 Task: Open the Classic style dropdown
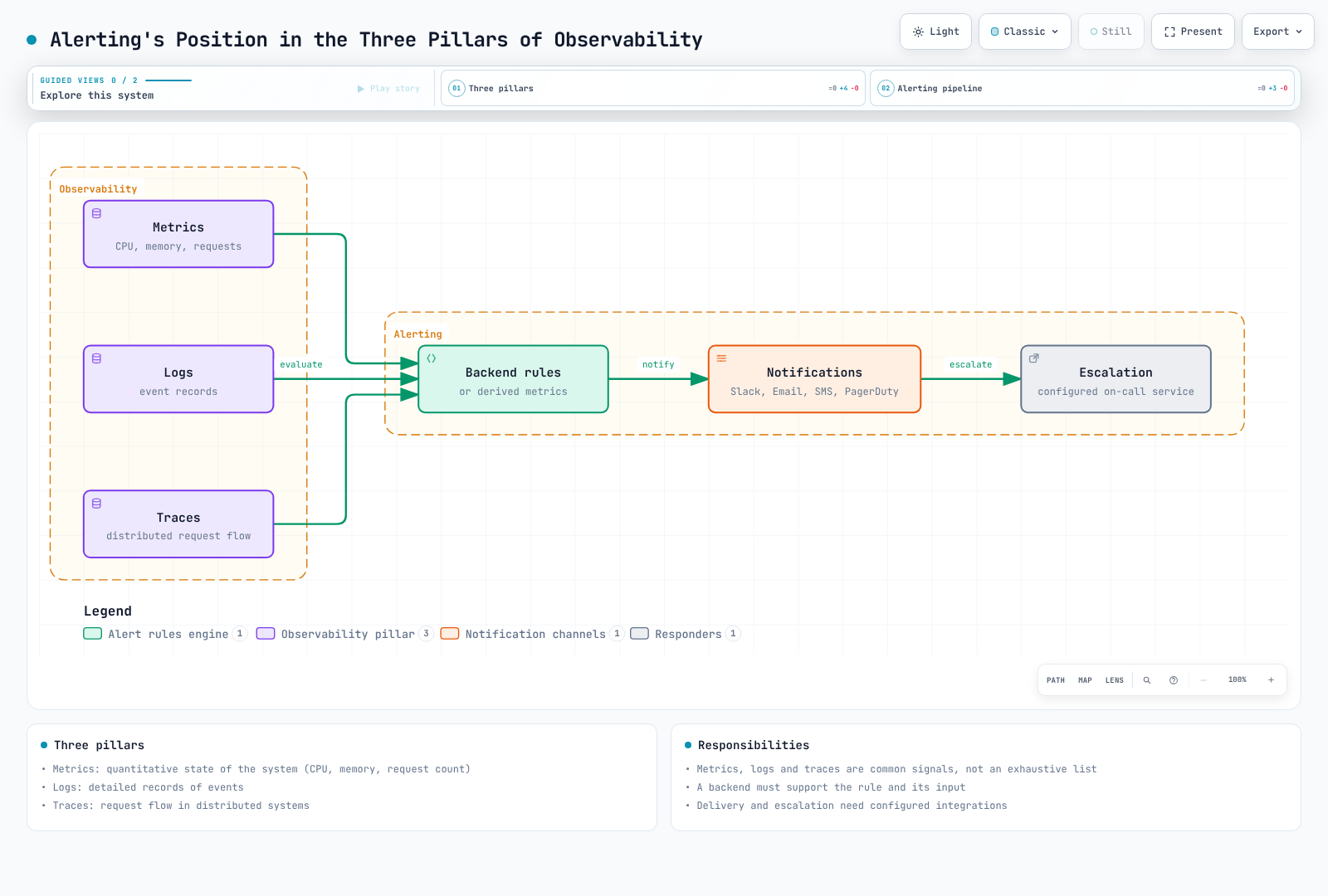pos(1024,32)
